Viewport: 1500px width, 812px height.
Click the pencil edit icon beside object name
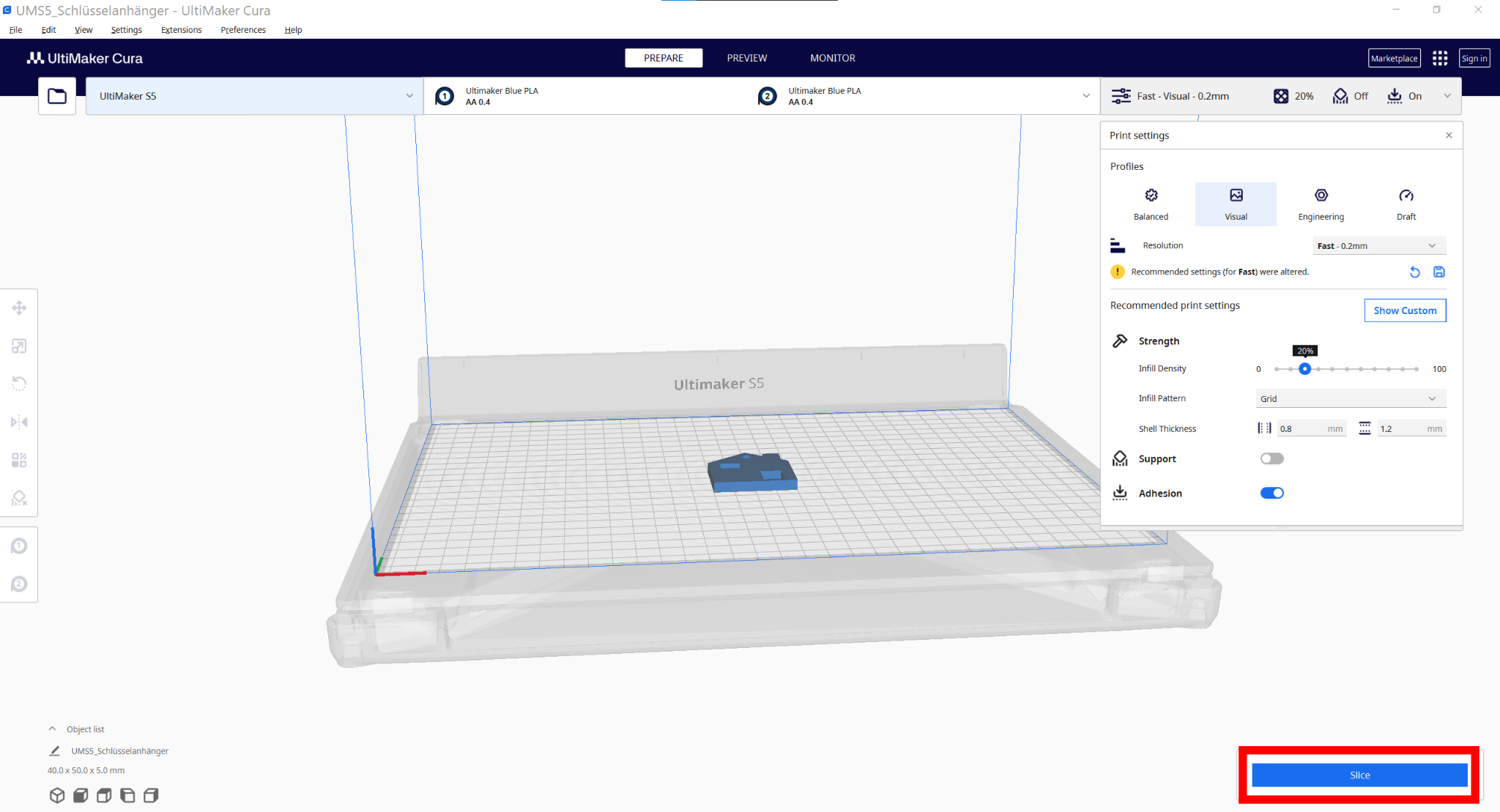click(x=55, y=750)
